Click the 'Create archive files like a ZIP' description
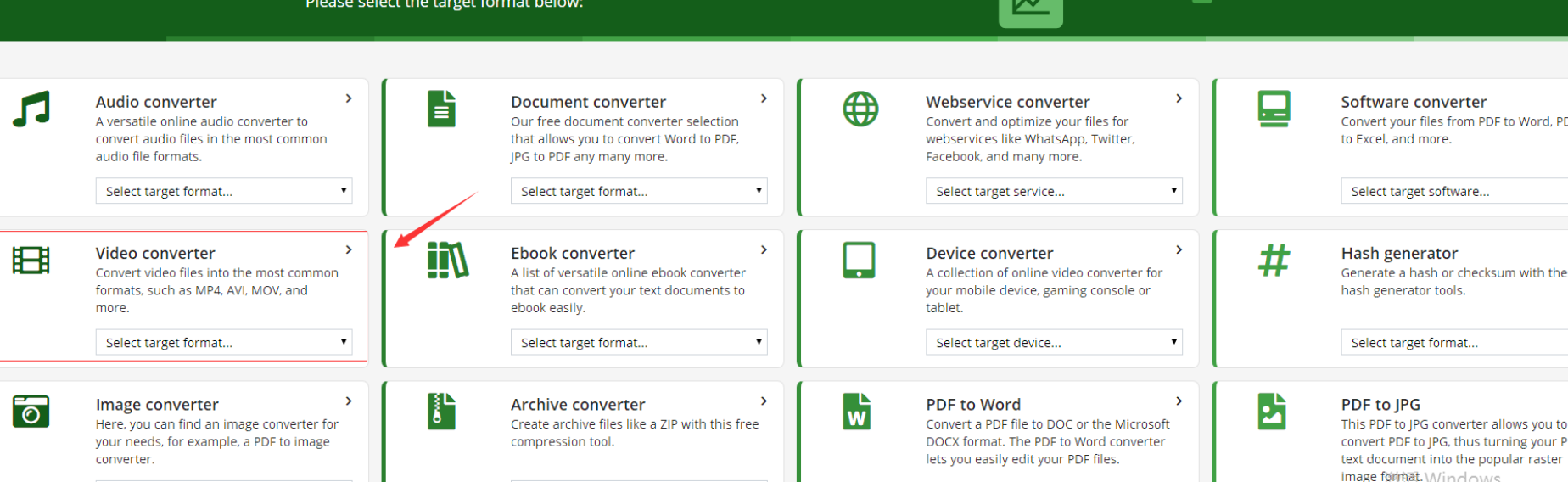The width and height of the screenshot is (1568, 482). [635, 433]
